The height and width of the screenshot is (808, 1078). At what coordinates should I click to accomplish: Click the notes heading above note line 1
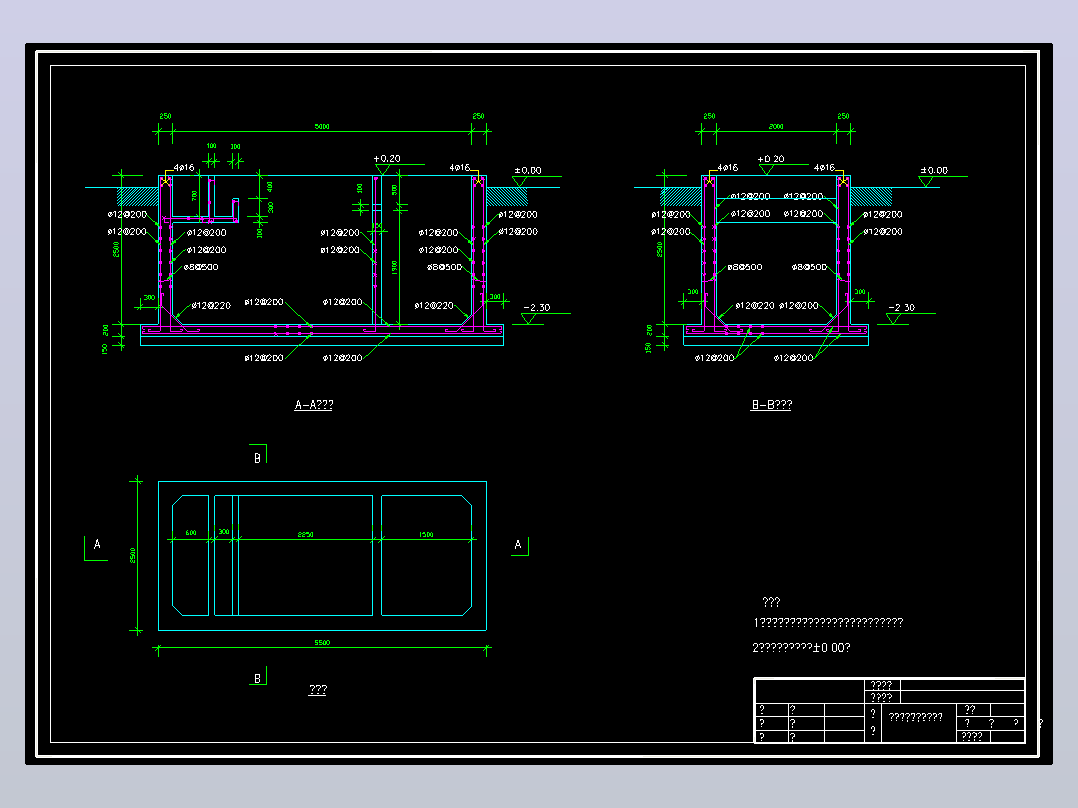coord(771,602)
